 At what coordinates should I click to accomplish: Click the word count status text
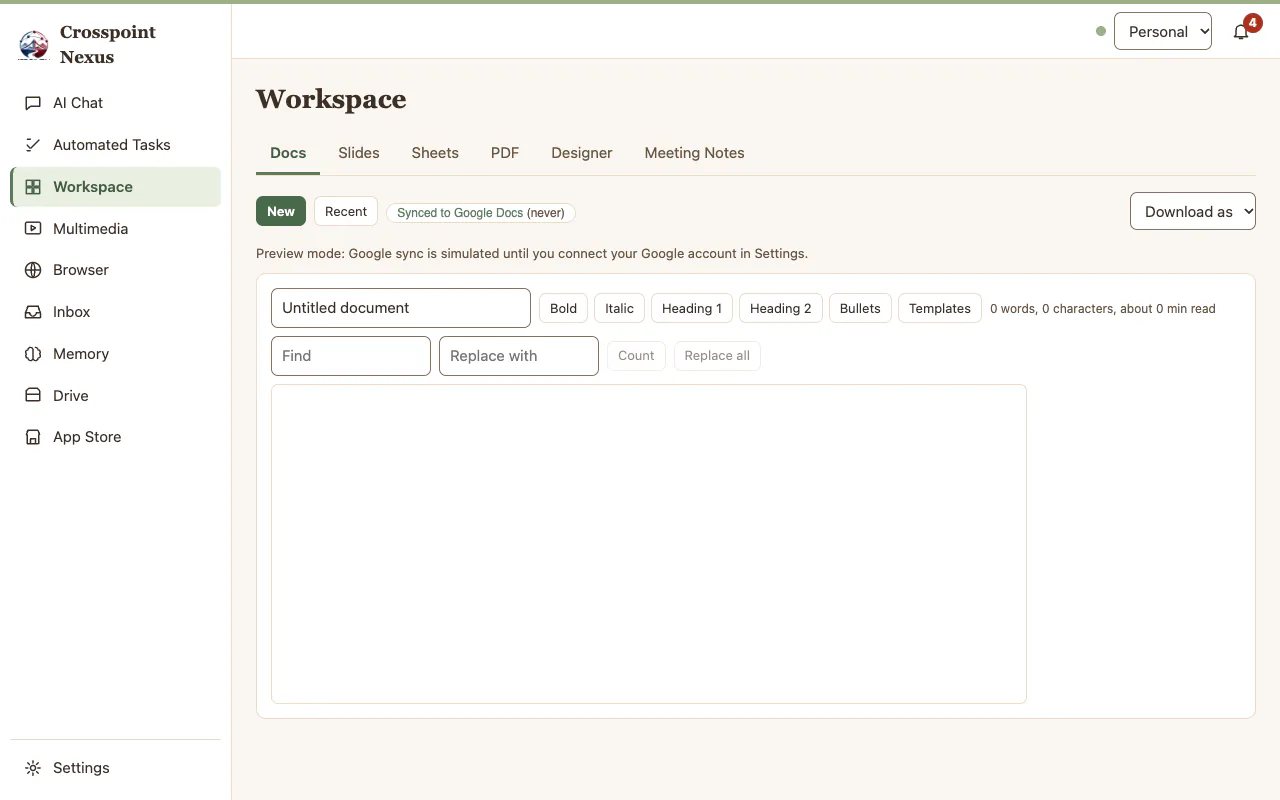(1103, 309)
